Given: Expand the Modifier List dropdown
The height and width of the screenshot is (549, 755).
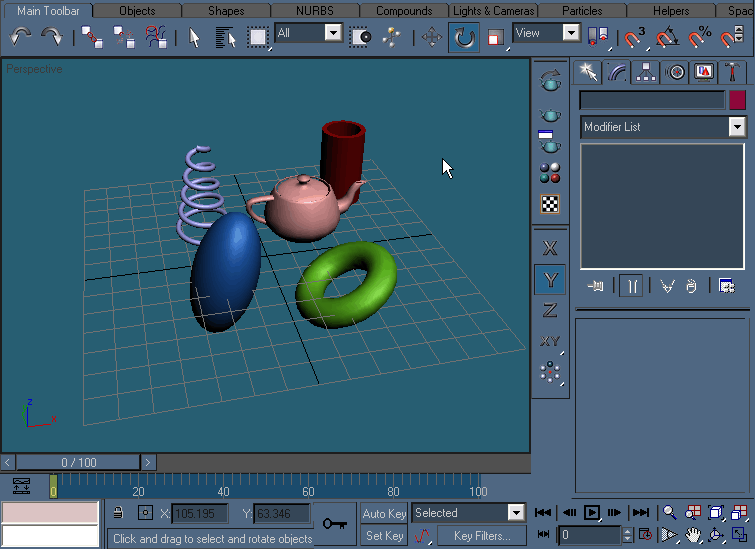Looking at the screenshot, I should pos(737,127).
